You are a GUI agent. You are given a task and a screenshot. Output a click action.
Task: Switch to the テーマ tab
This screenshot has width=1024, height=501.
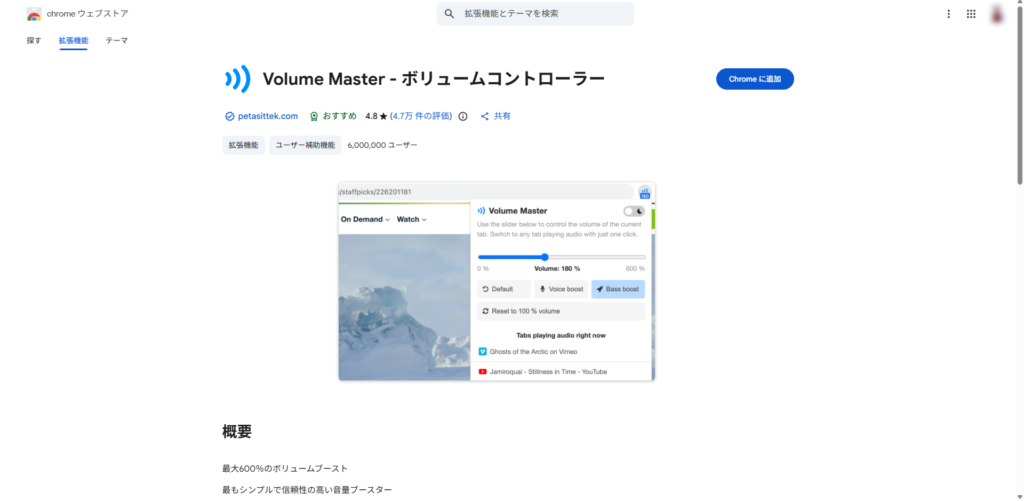coord(116,41)
